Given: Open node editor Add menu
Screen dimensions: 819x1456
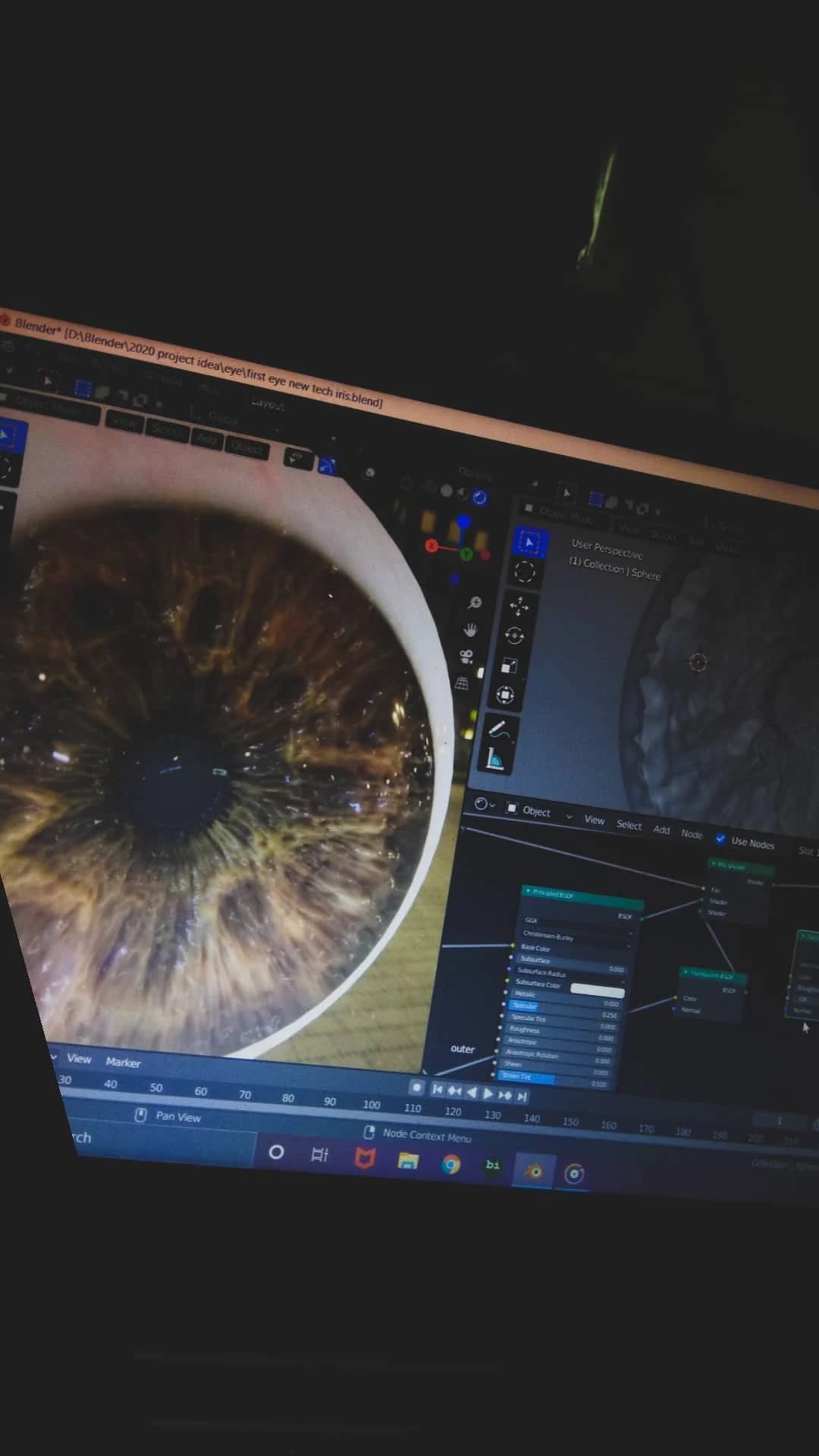Looking at the screenshot, I should [x=661, y=830].
